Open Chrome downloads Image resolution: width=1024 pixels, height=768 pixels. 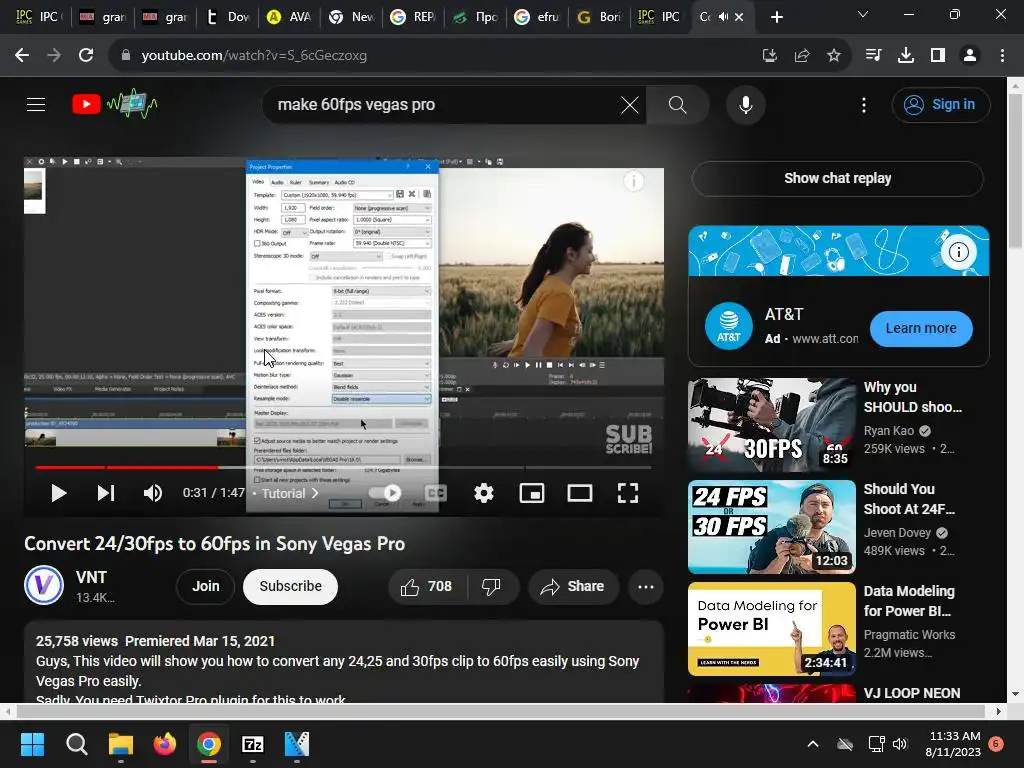(x=905, y=56)
